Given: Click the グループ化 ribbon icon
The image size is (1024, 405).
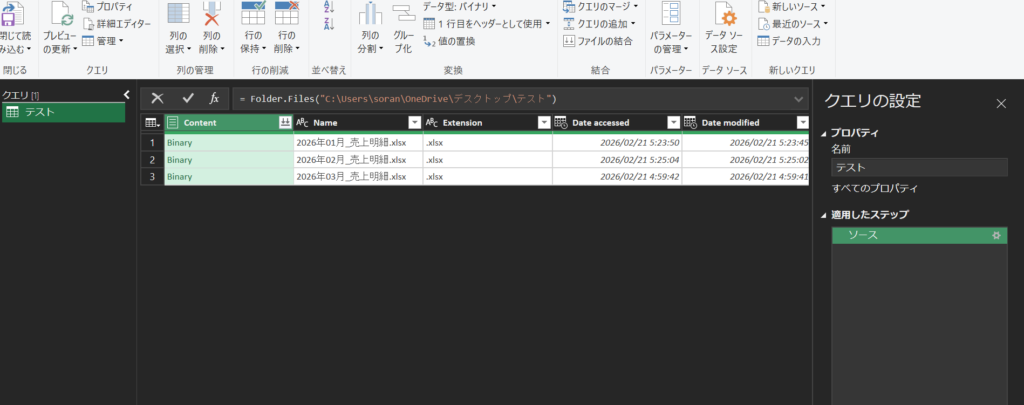Looking at the screenshot, I should tap(403, 30).
